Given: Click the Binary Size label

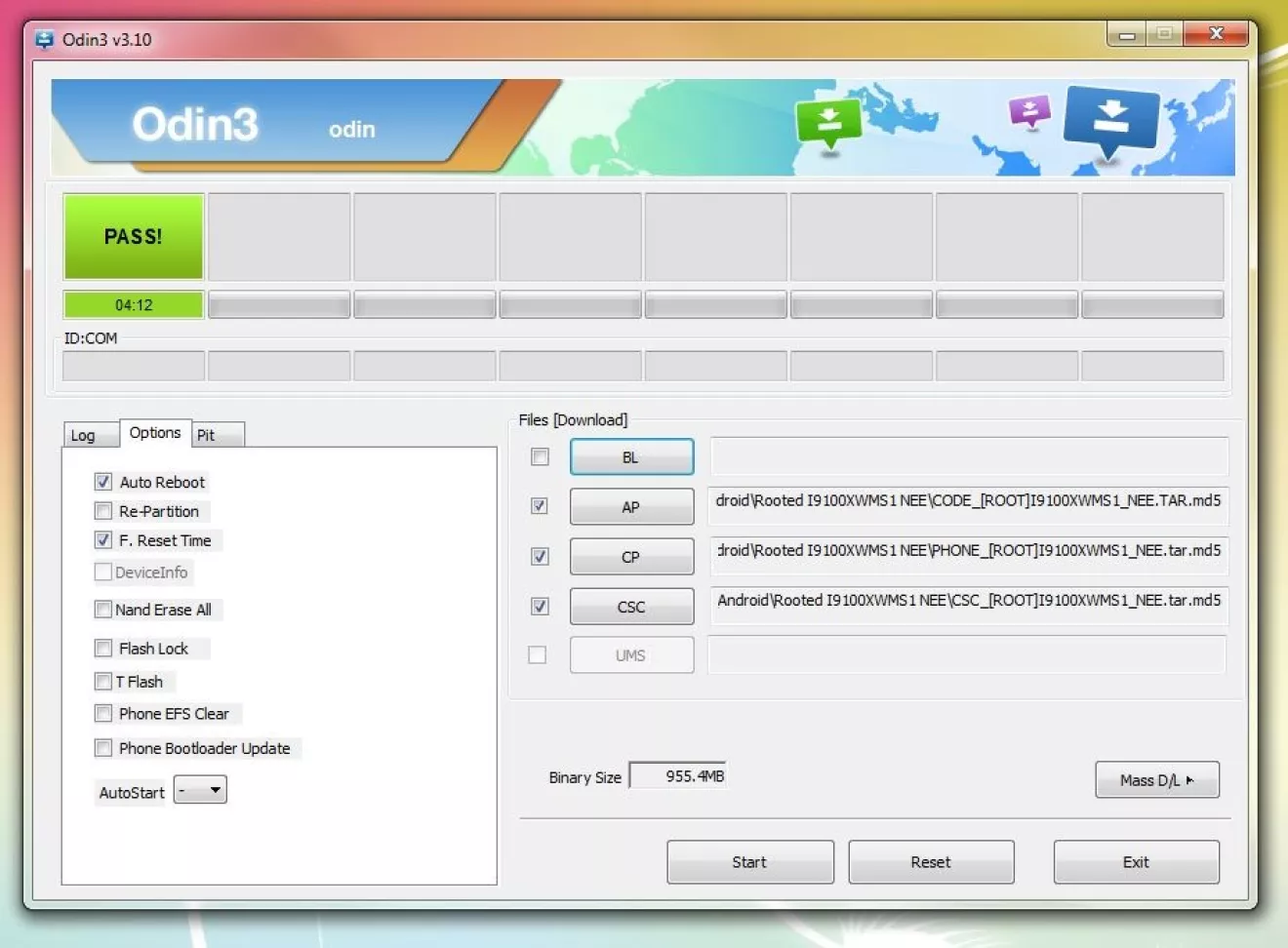Looking at the screenshot, I should point(584,777).
